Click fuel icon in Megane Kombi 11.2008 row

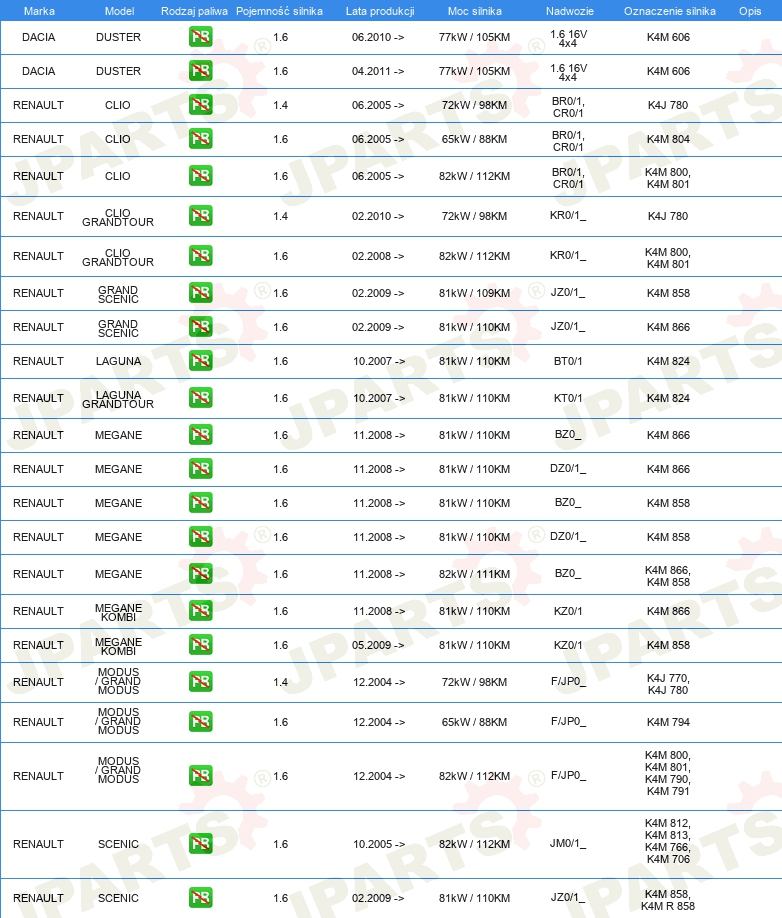pyautogui.click(x=201, y=611)
